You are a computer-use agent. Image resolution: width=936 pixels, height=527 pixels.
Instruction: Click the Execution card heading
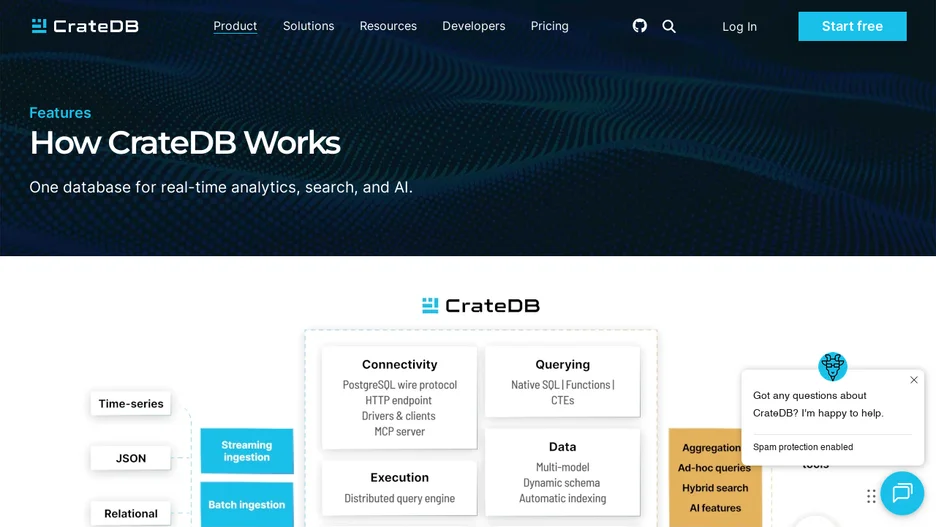tap(399, 477)
